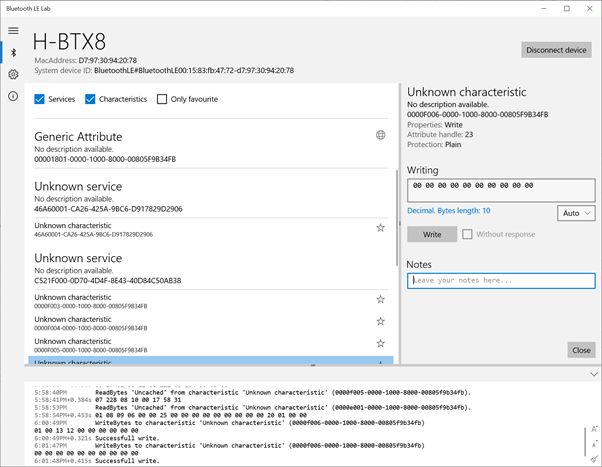Select Unknown service C521F000-0D70-4D4F
Image resolution: width=602 pixels, height=467 pixels.
pos(211,269)
